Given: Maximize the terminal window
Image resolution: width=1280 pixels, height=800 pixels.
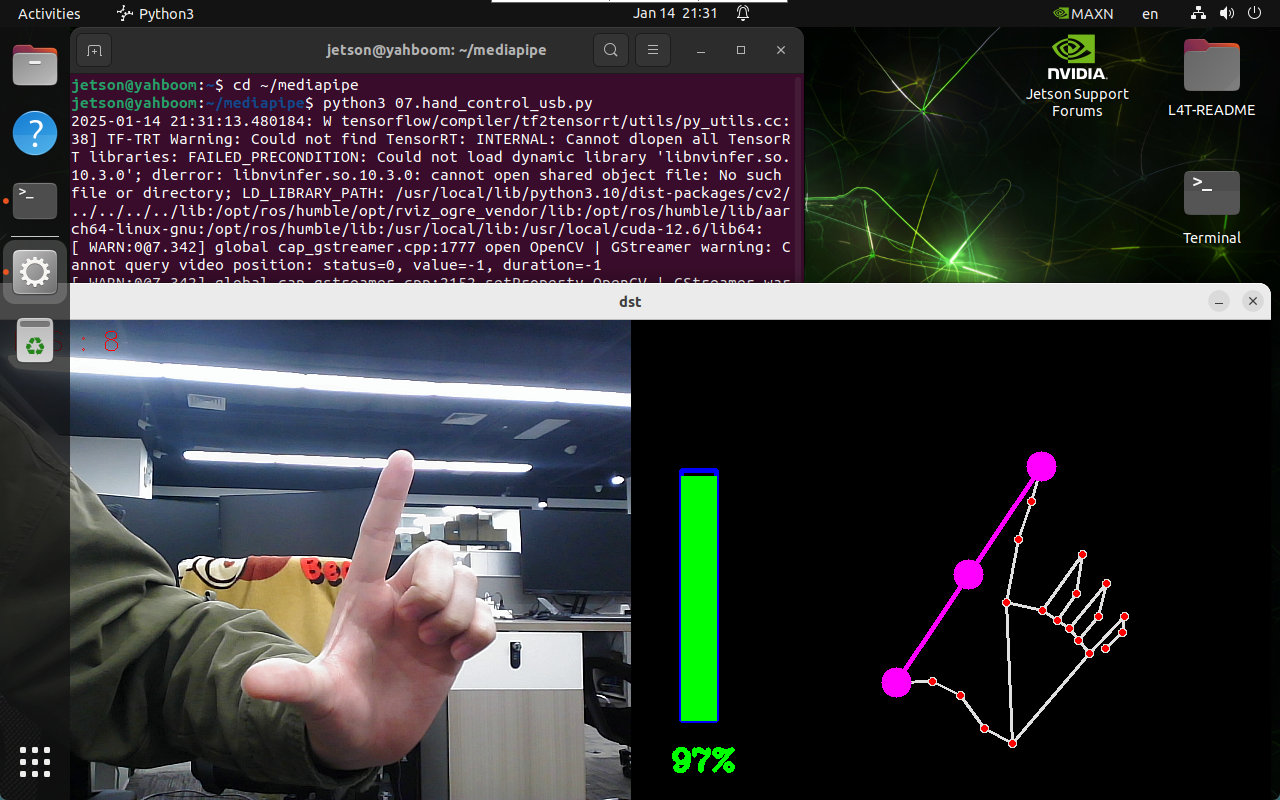Looking at the screenshot, I should click(741, 50).
